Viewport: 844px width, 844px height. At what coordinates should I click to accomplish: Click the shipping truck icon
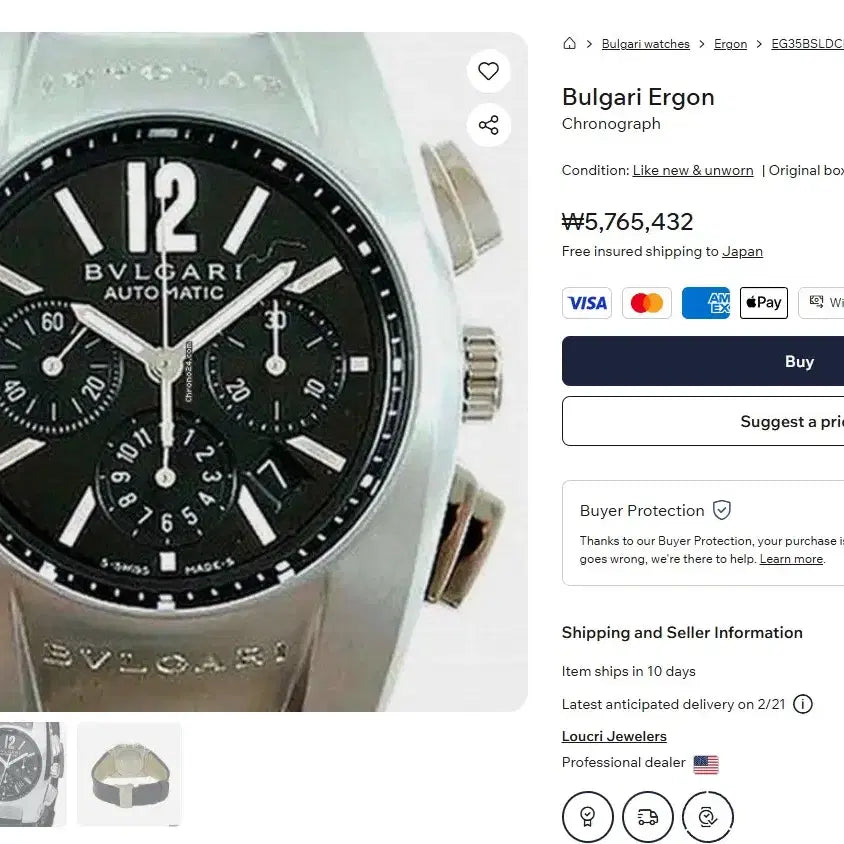[648, 817]
